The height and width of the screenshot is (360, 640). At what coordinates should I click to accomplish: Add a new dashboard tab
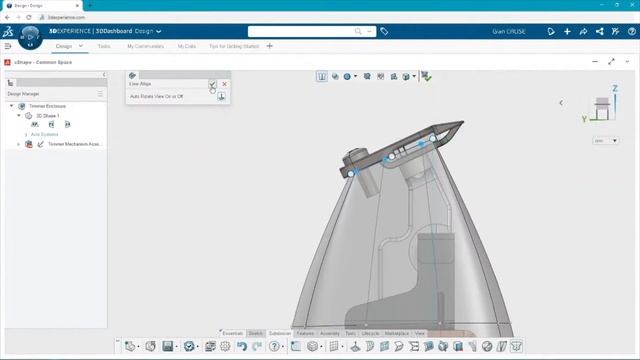pos(269,46)
